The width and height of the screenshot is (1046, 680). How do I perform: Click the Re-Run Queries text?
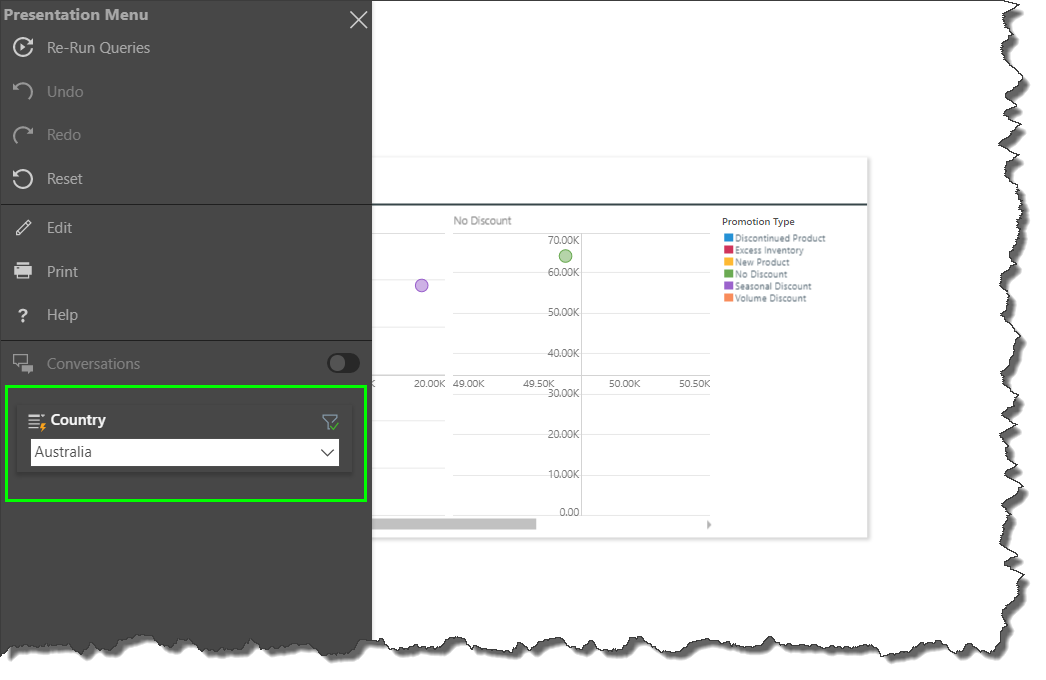click(98, 48)
